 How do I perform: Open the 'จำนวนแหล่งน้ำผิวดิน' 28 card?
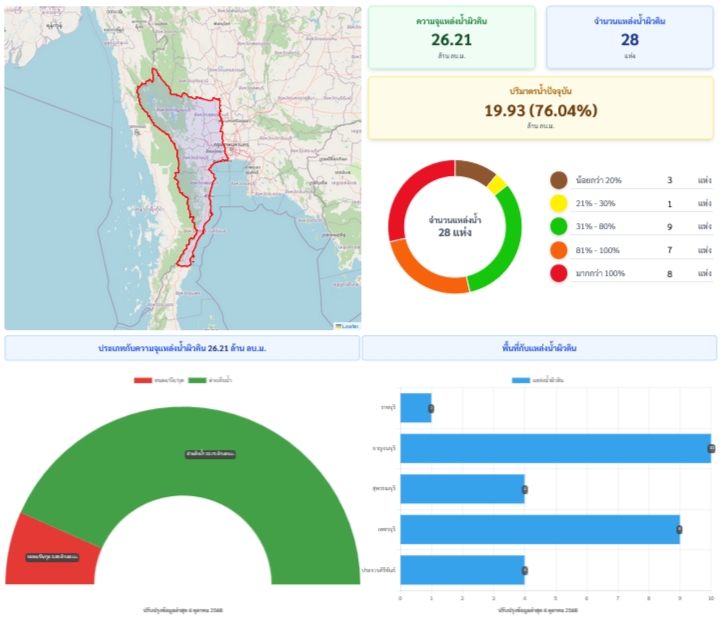(630, 37)
